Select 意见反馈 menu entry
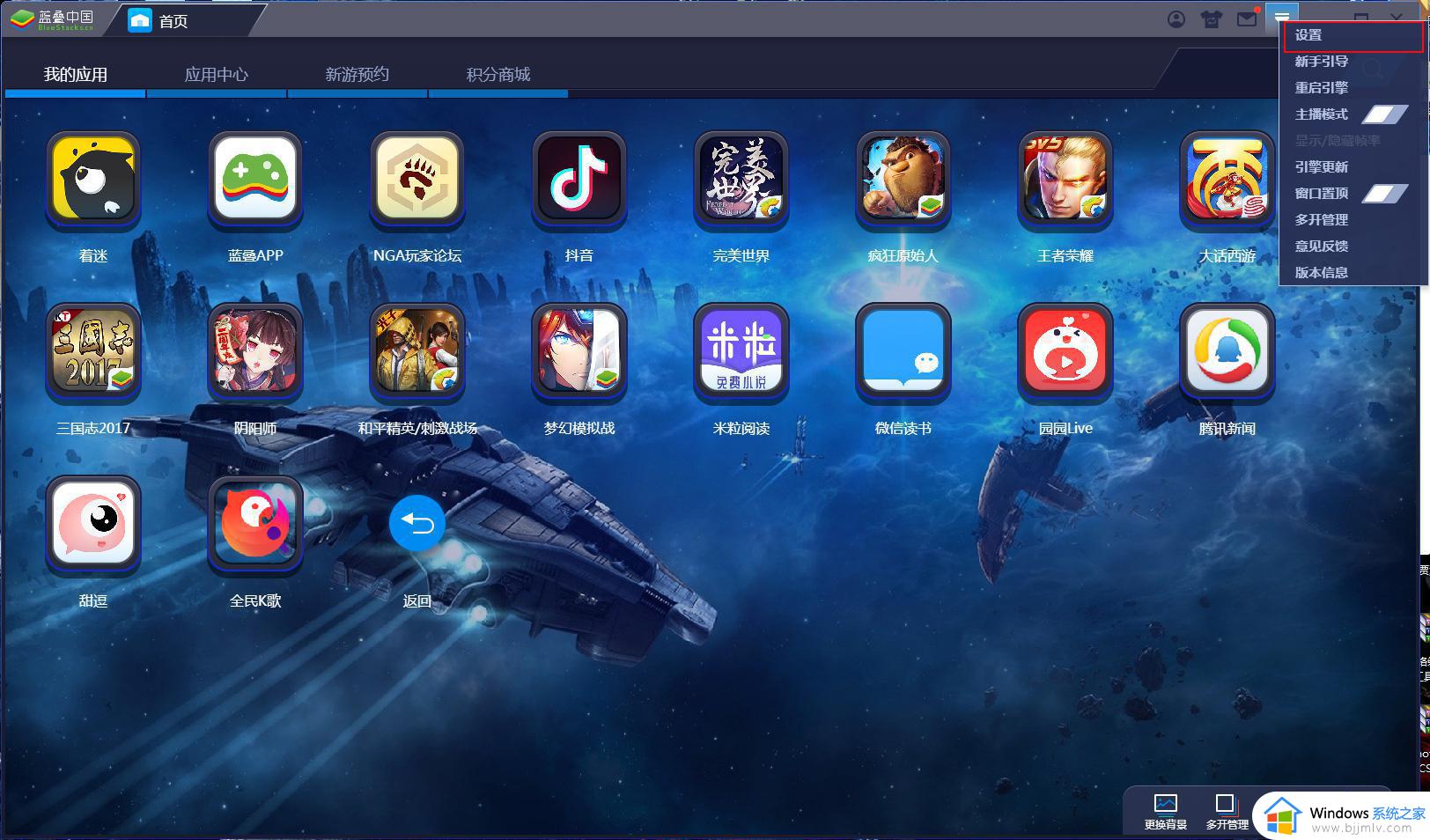Image resolution: width=1430 pixels, height=840 pixels. [x=1322, y=247]
